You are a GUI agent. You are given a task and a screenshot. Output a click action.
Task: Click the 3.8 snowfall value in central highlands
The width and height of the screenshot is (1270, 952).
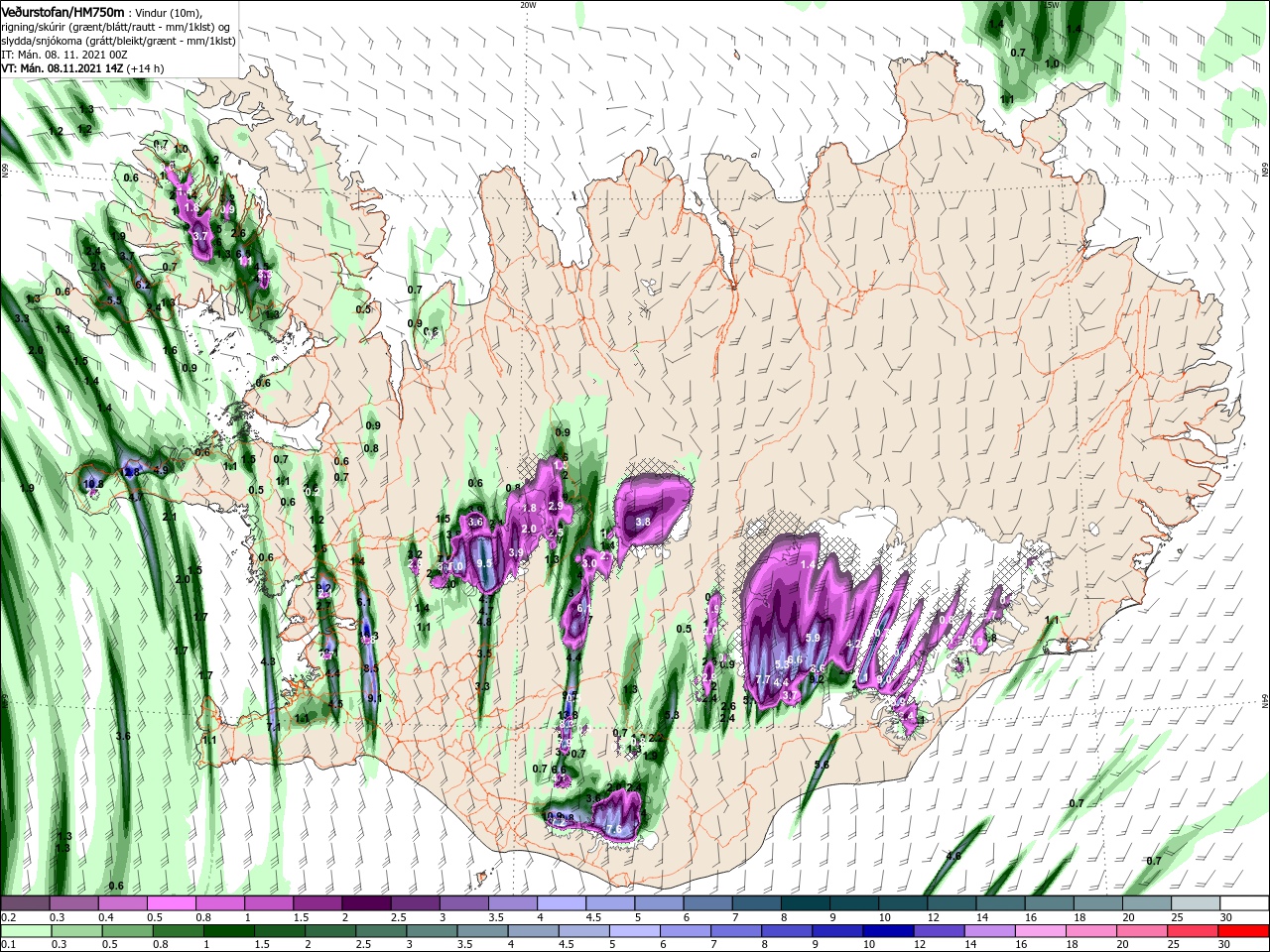click(643, 522)
